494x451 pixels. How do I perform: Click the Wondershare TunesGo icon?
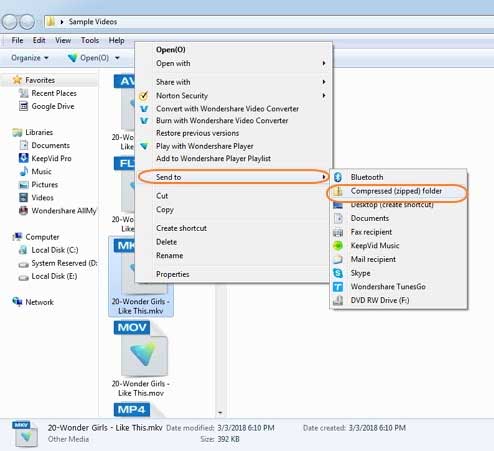pyautogui.click(x=338, y=287)
